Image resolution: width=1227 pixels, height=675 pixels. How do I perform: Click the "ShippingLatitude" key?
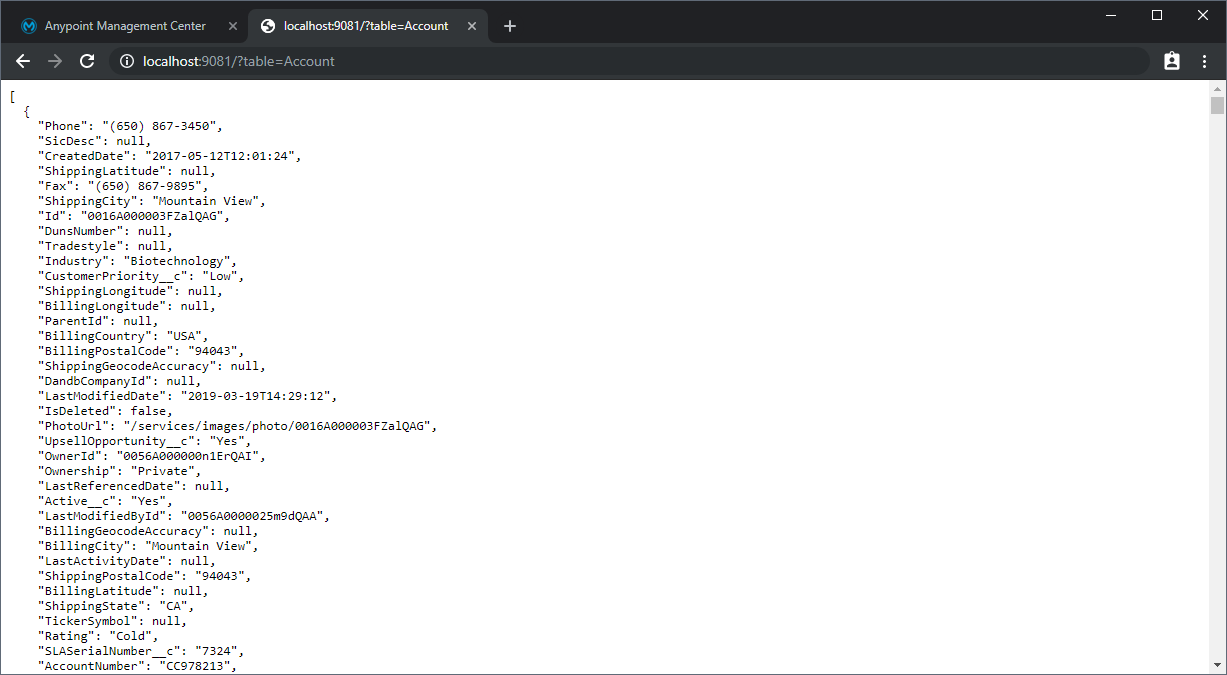coord(103,171)
